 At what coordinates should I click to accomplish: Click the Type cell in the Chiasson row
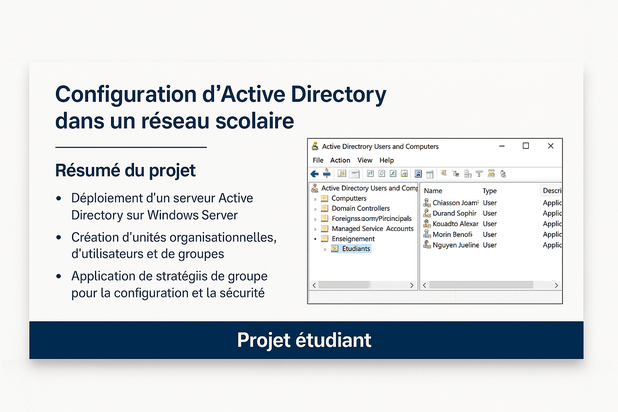coord(490,203)
